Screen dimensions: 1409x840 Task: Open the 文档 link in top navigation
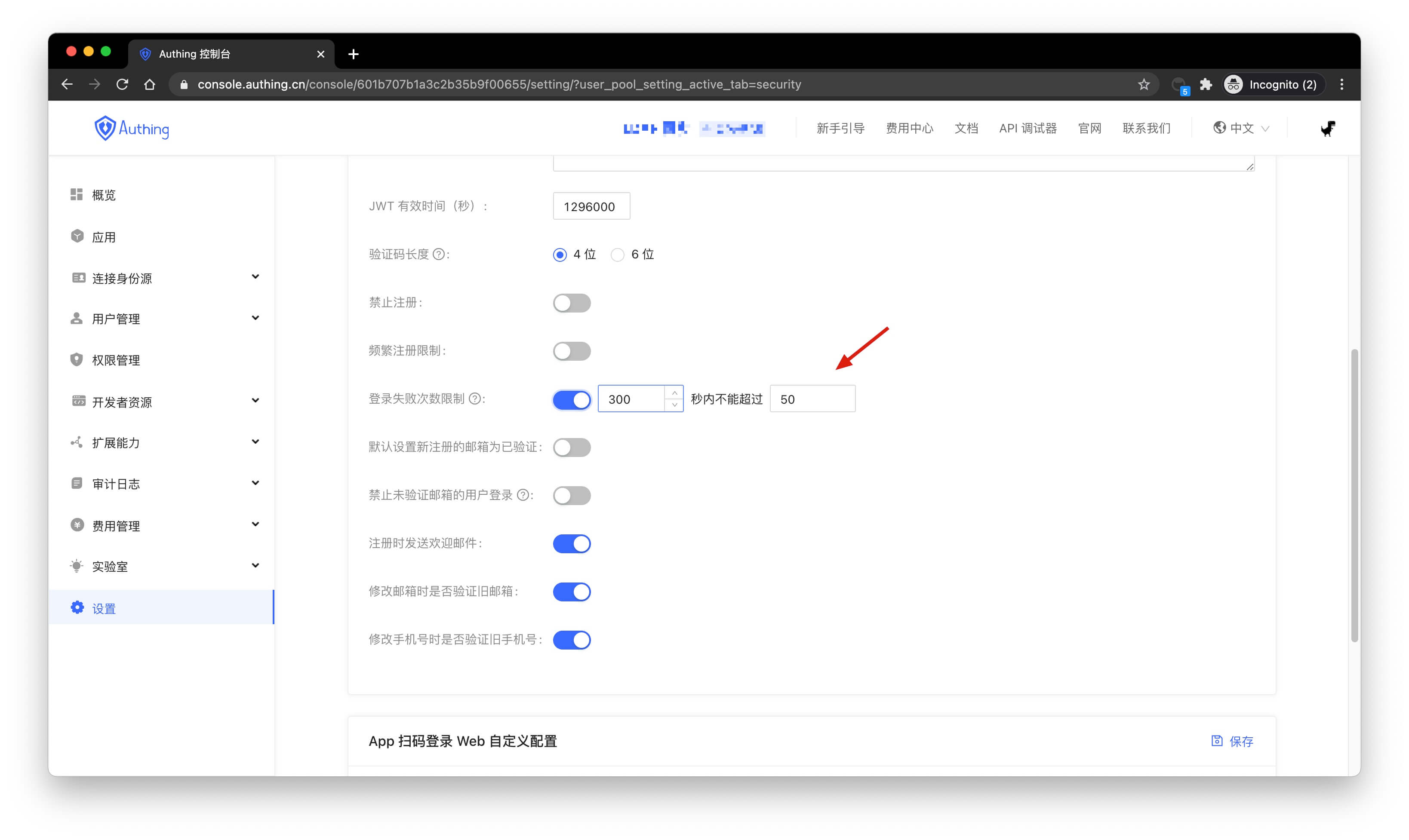[966, 129]
